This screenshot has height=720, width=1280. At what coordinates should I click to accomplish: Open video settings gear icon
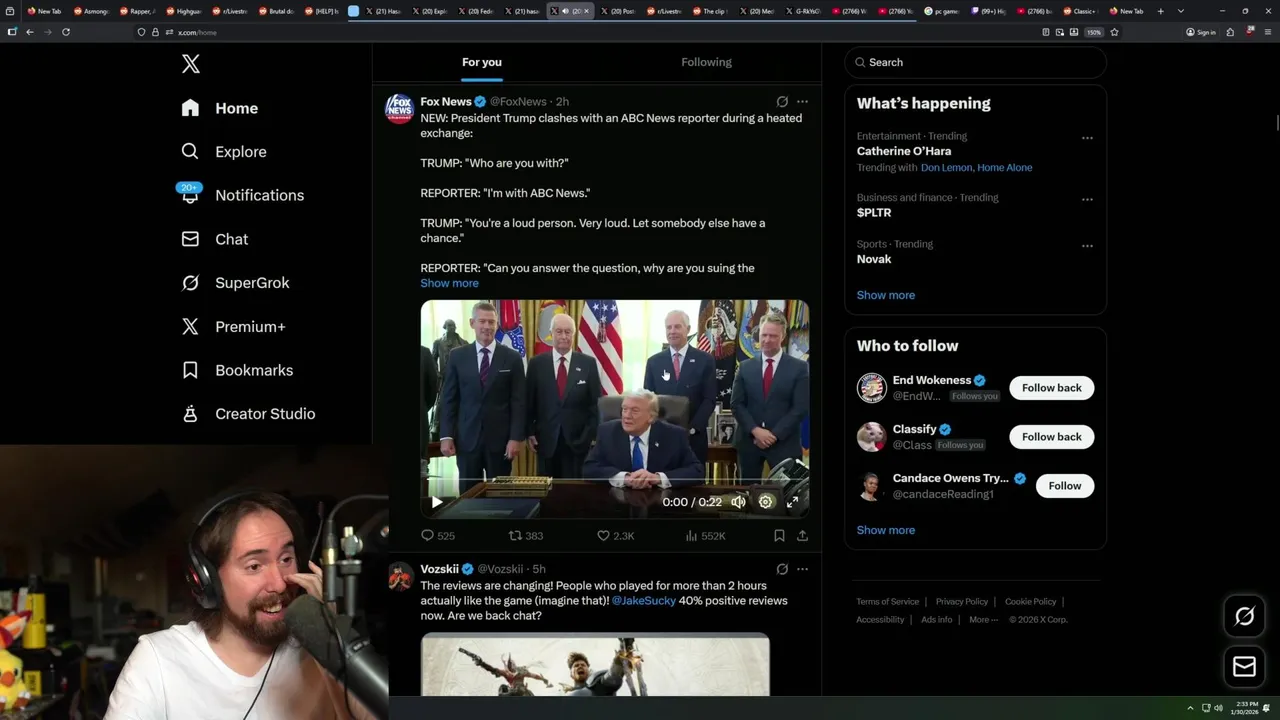pyautogui.click(x=765, y=502)
